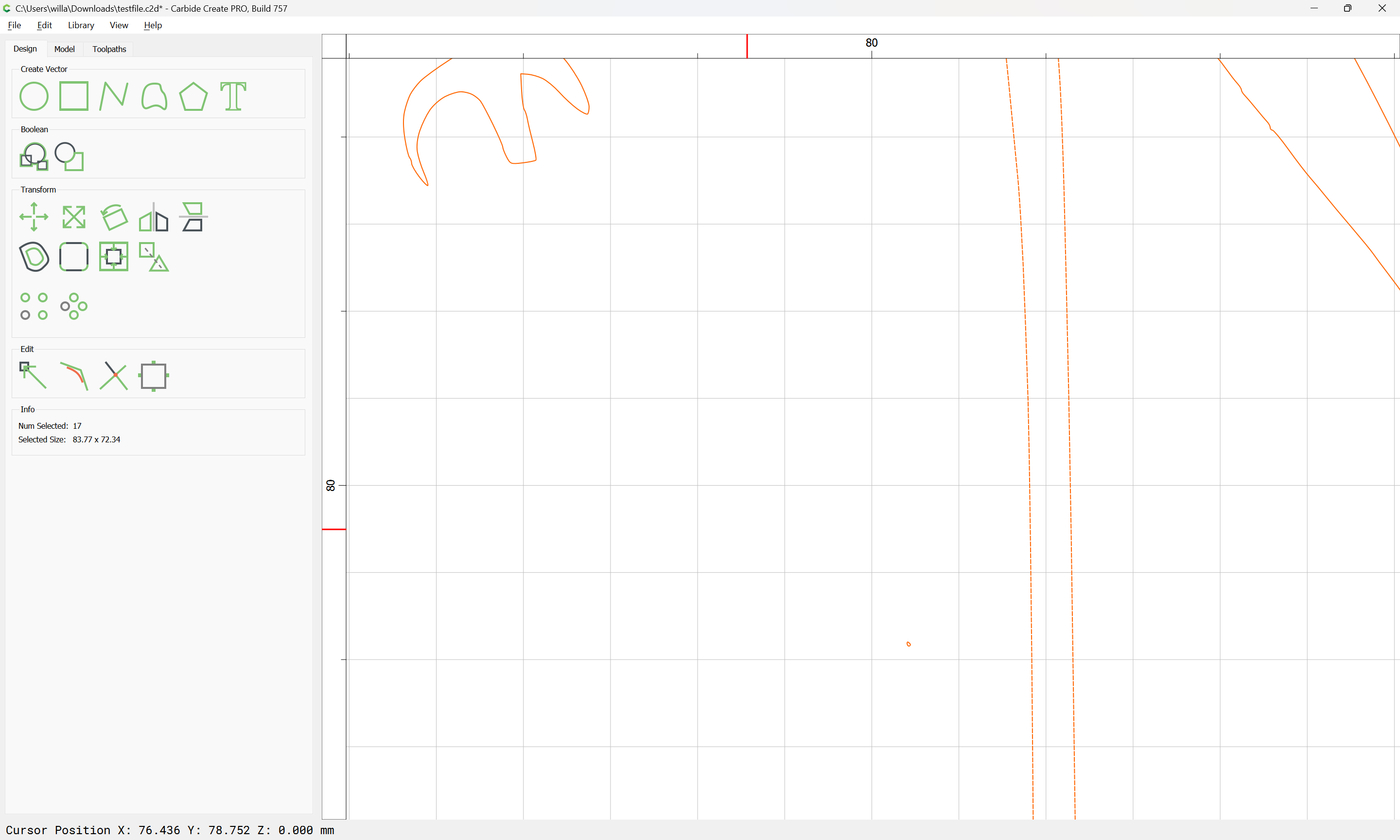Image resolution: width=1400 pixels, height=840 pixels.
Task: Click the small orange circle vector on canvas
Action: coord(909,644)
